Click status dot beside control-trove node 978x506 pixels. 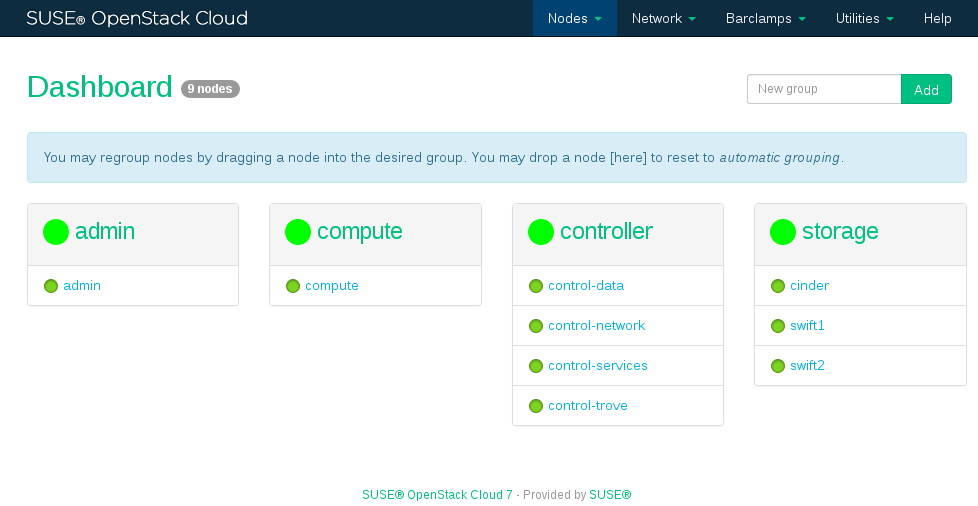point(536,406)
